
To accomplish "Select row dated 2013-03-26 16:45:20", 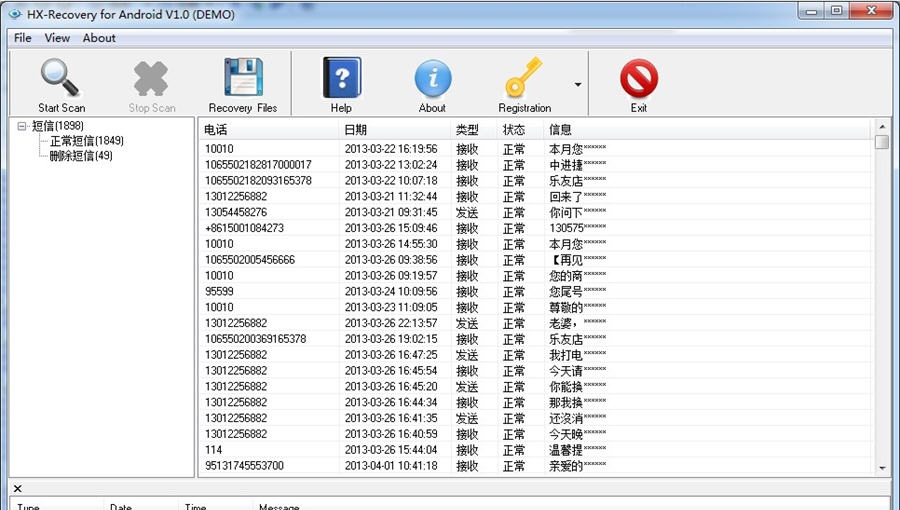I will tap(535, 386).
